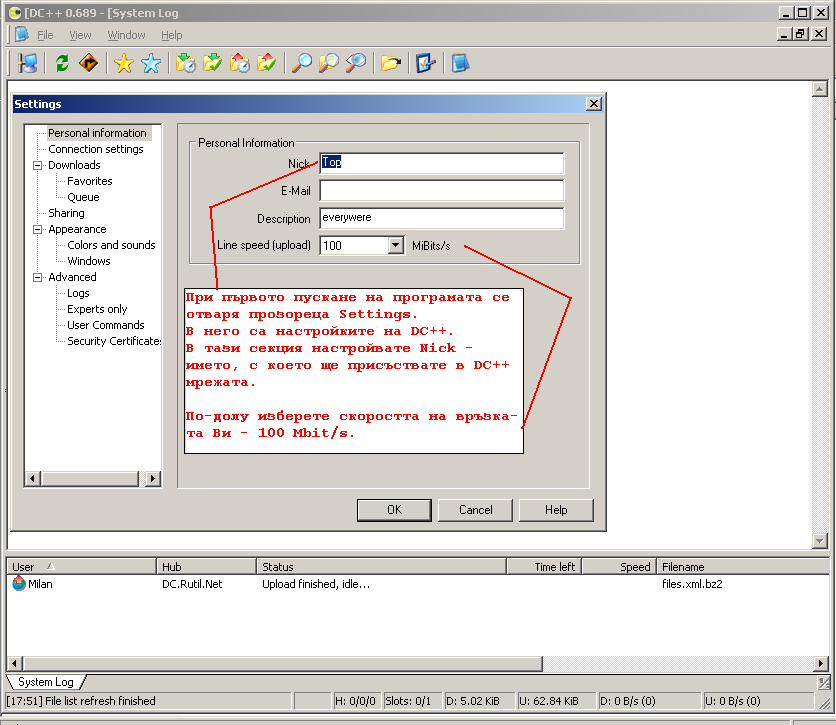Open Search Spy eye-magnifier icon
The height and width of the screenshot is (725, 836).
point(356,63)
